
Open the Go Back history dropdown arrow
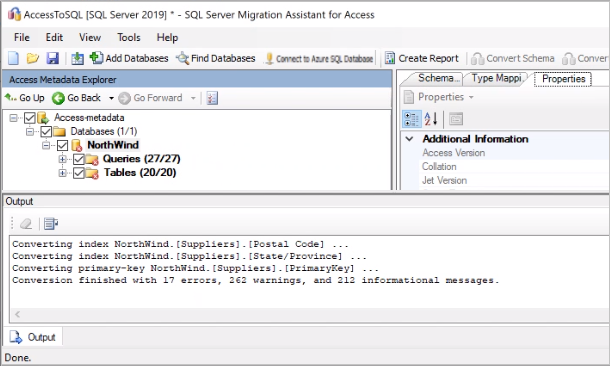tap(111, 98)
